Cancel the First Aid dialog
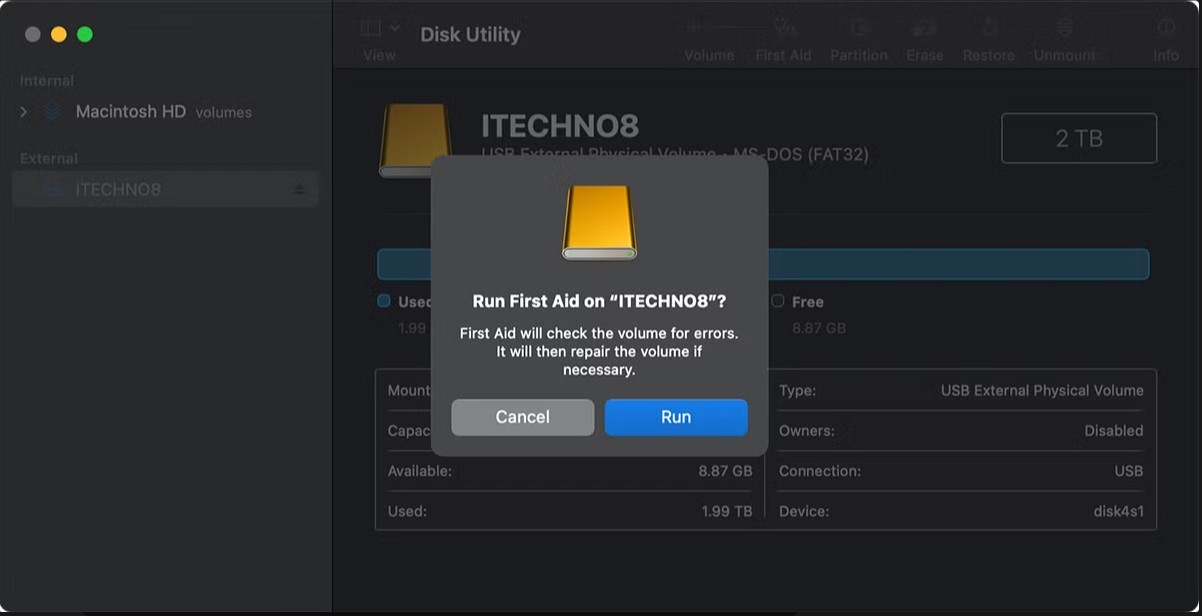1202x616 pixels. coord(522,417)
